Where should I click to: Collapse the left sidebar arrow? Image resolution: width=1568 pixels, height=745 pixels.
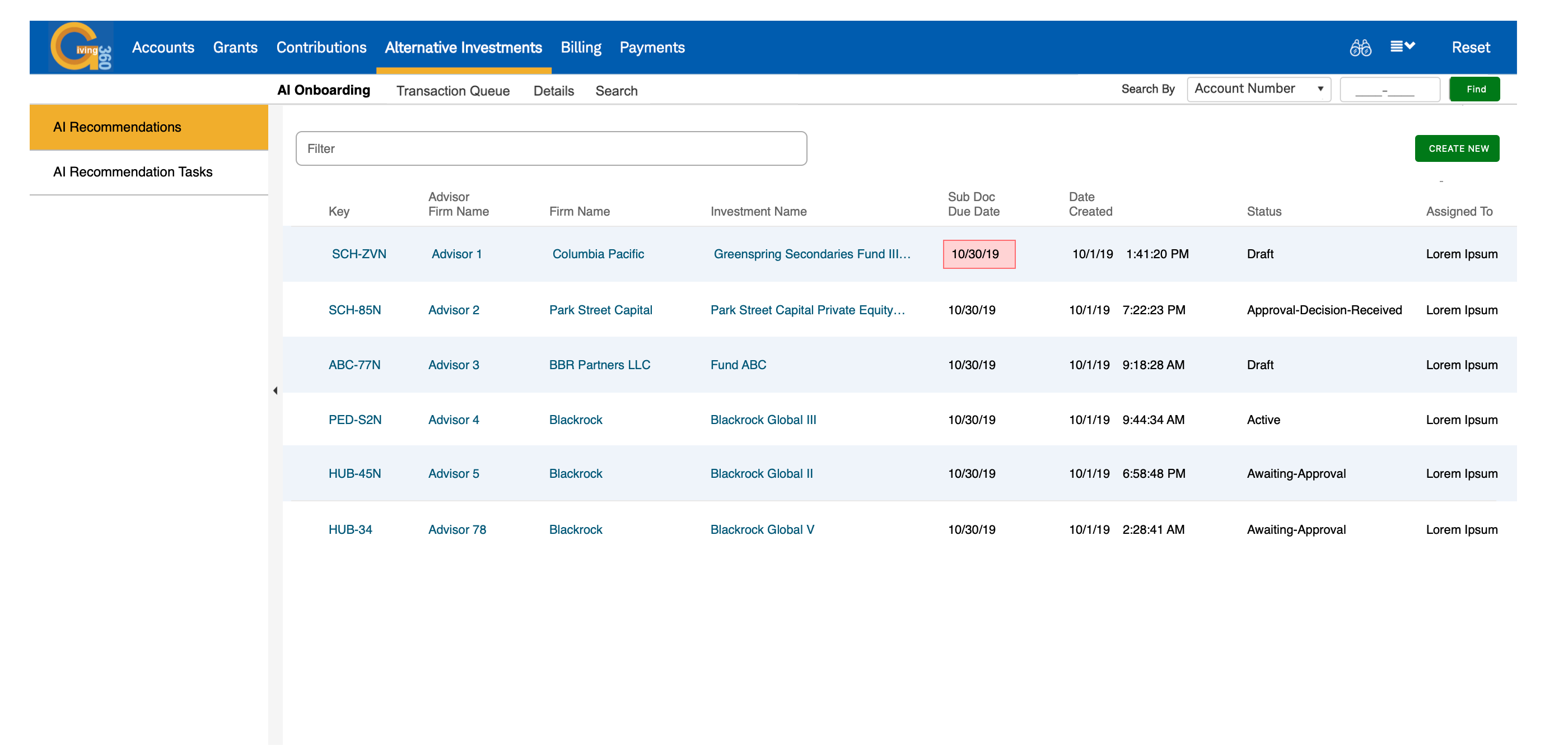[x=275, y=390]
